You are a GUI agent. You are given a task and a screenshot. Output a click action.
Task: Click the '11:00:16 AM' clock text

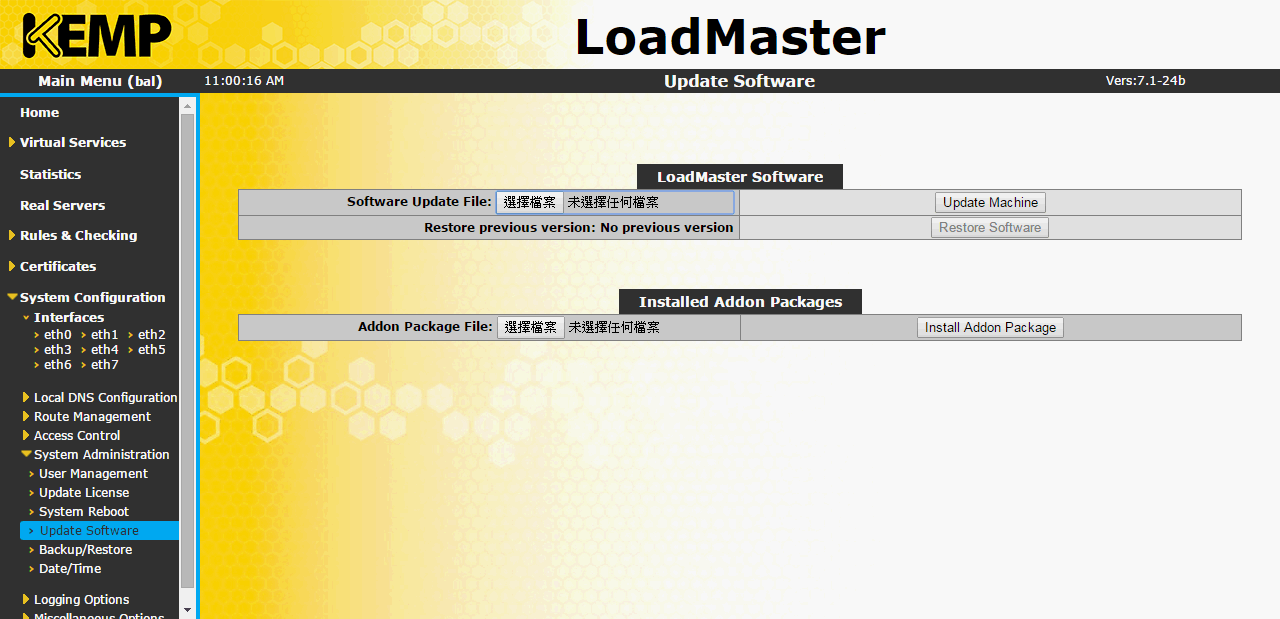tap(244, 81)
